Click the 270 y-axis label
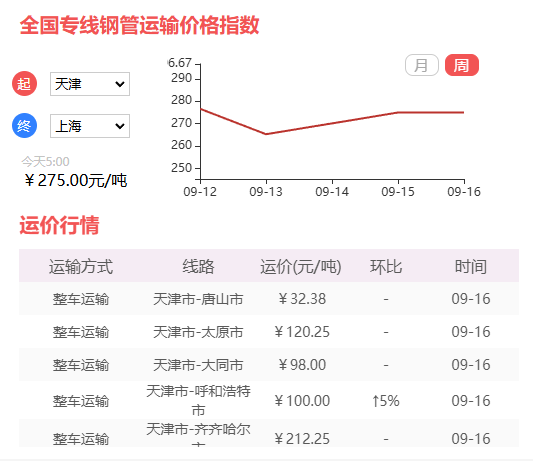The image size is (533, 461). click(181, 123)
